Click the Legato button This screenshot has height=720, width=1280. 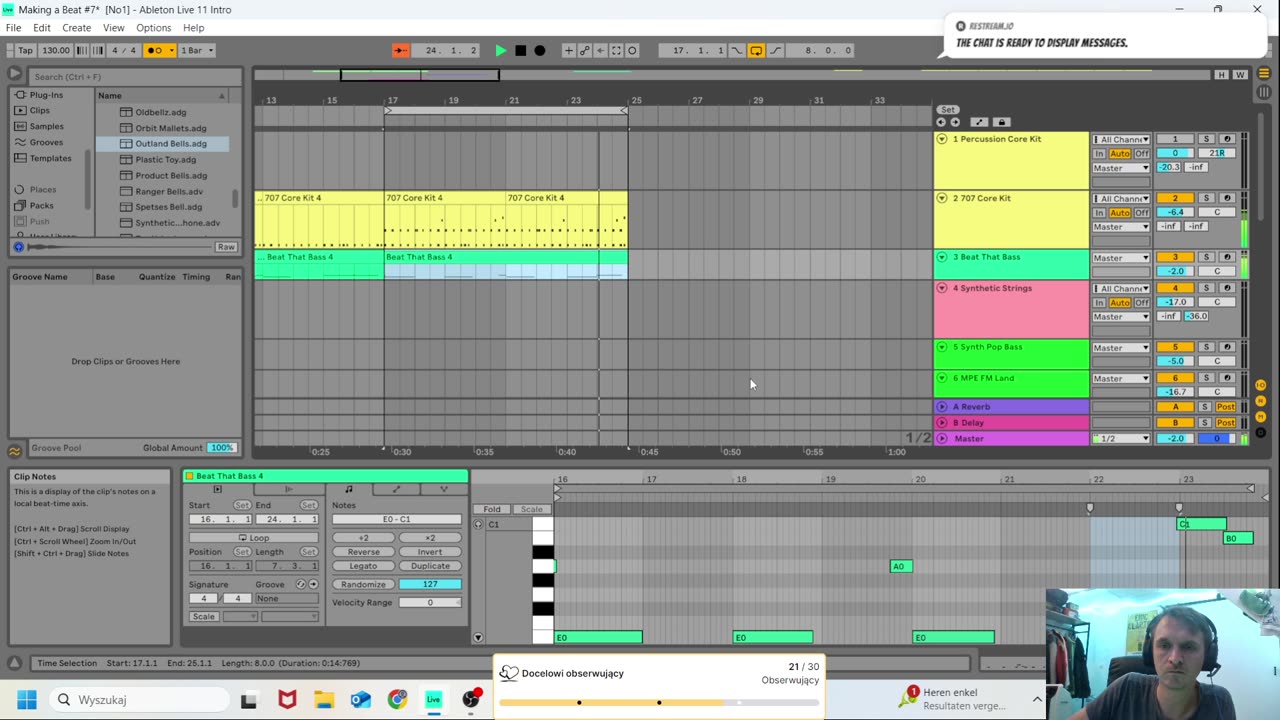364,566
